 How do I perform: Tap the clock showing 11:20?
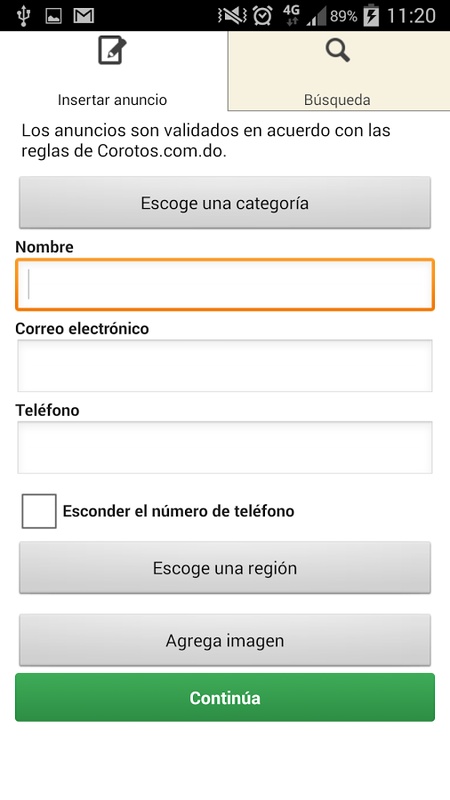(411, 16)
